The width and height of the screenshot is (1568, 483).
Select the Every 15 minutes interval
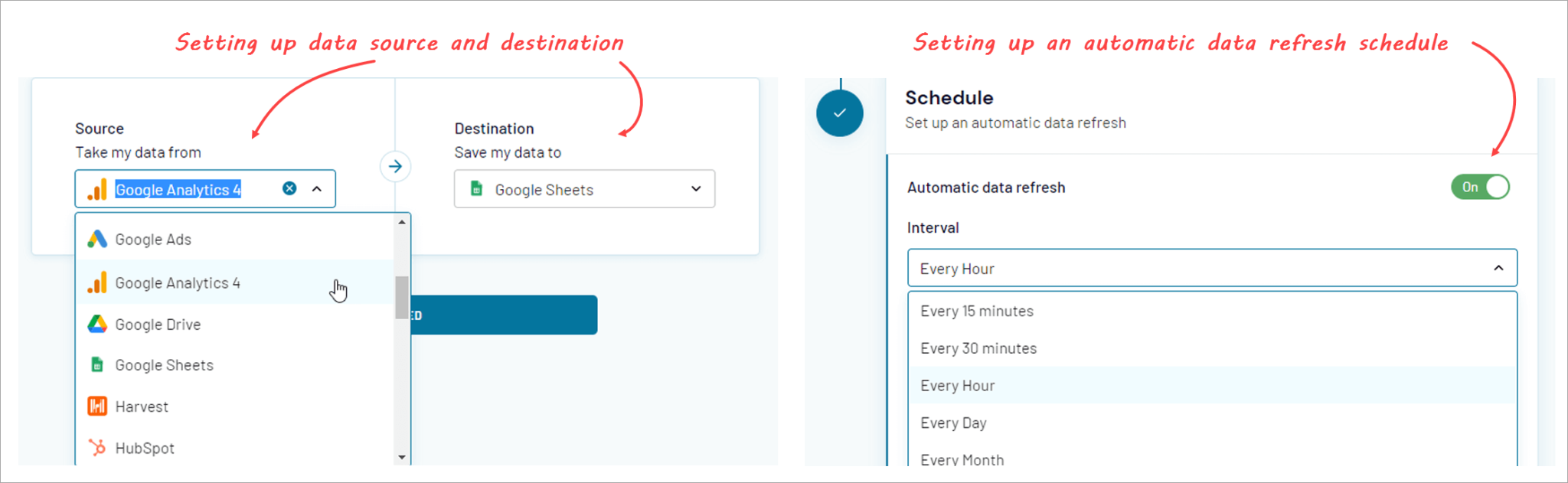978,311
